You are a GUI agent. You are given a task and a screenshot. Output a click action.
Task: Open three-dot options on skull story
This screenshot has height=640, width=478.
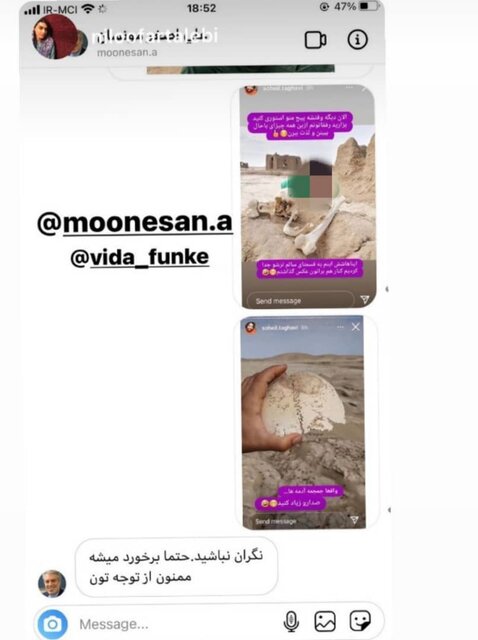click(340, 327)
